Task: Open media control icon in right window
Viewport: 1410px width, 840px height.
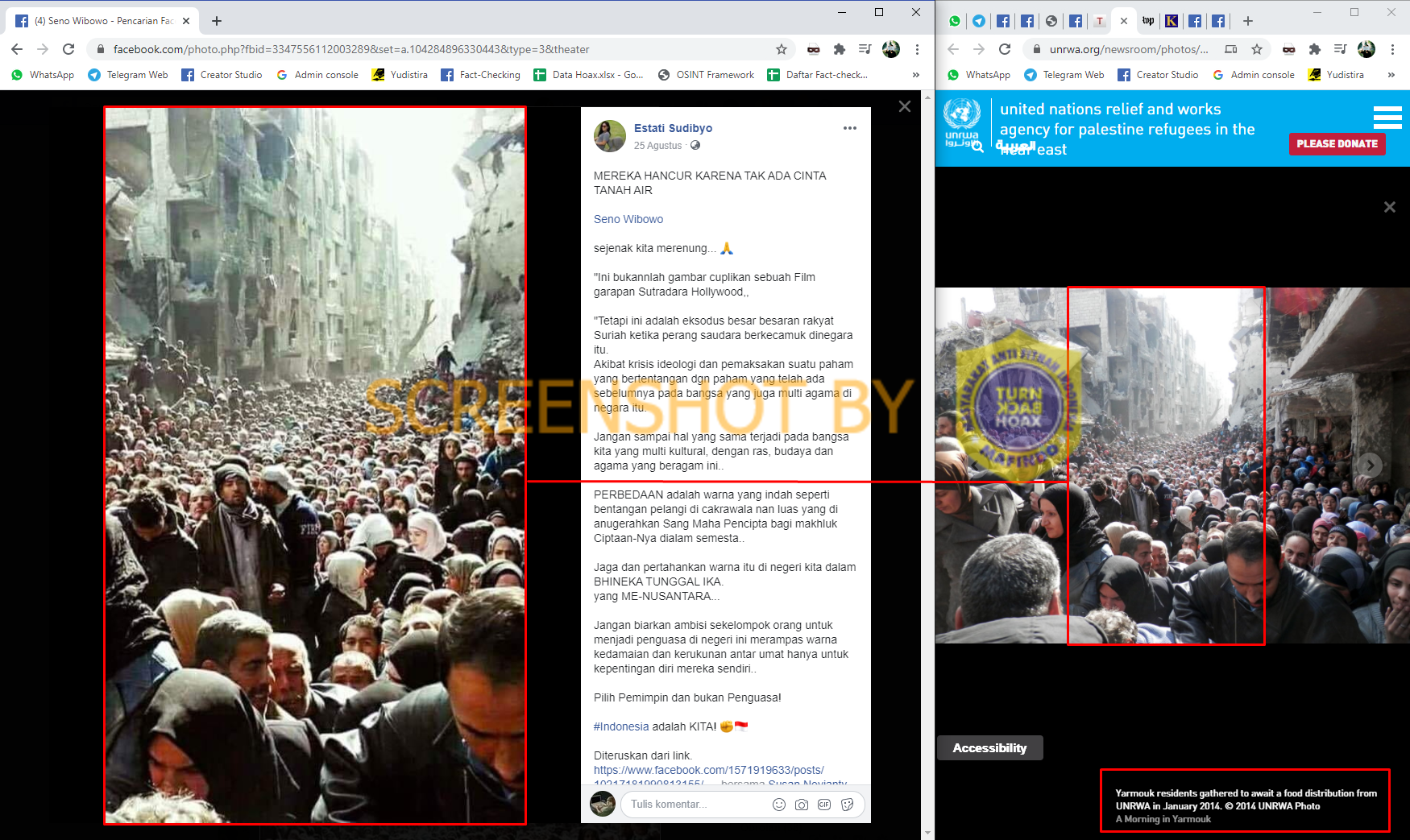Action: (1341, 49)
